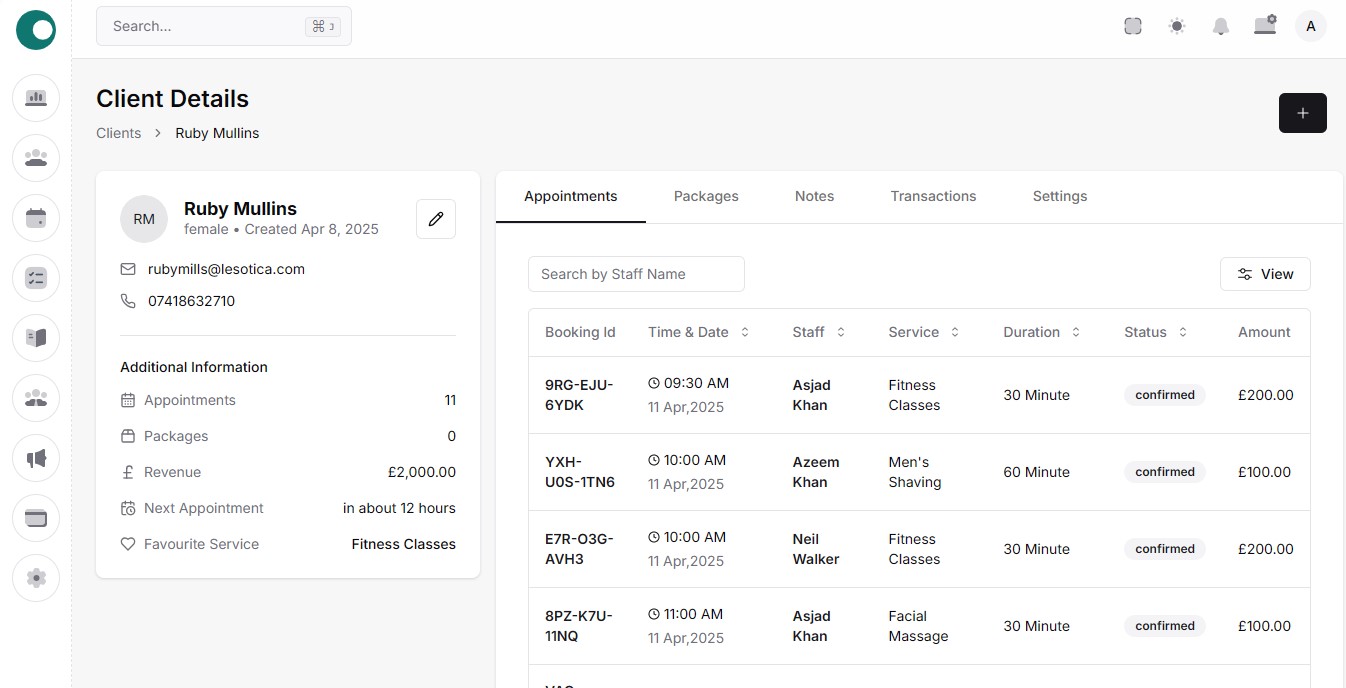1346x688 pixels.
Task: Click the settings gear in sidebar
Action: point(36,578)
